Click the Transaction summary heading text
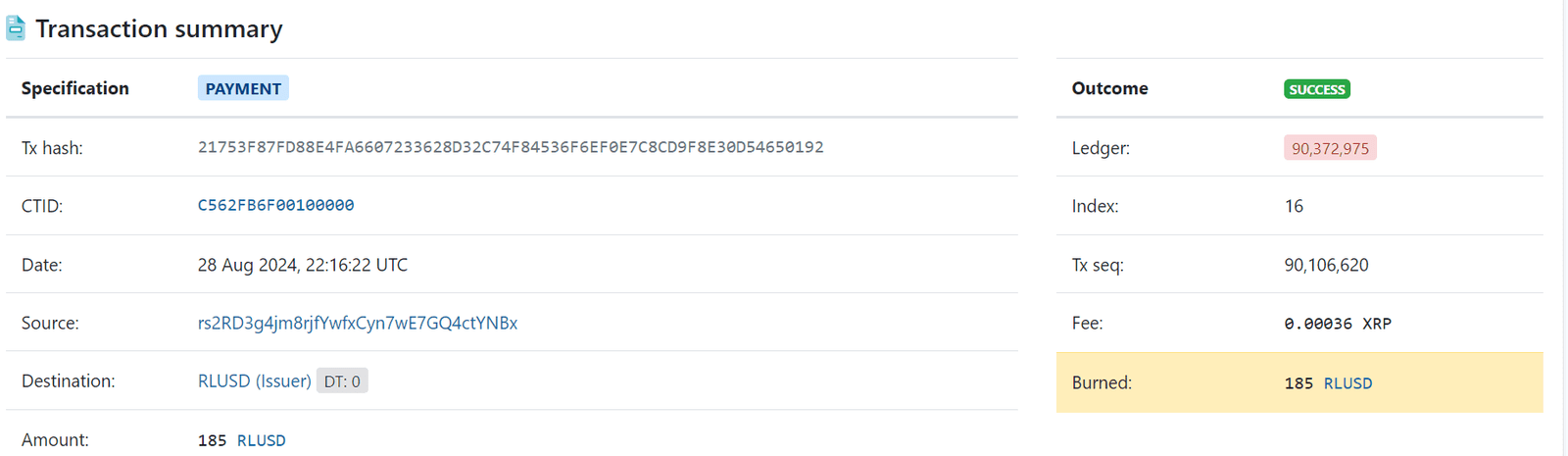The image size is (1568, 456). pos(159,29)
